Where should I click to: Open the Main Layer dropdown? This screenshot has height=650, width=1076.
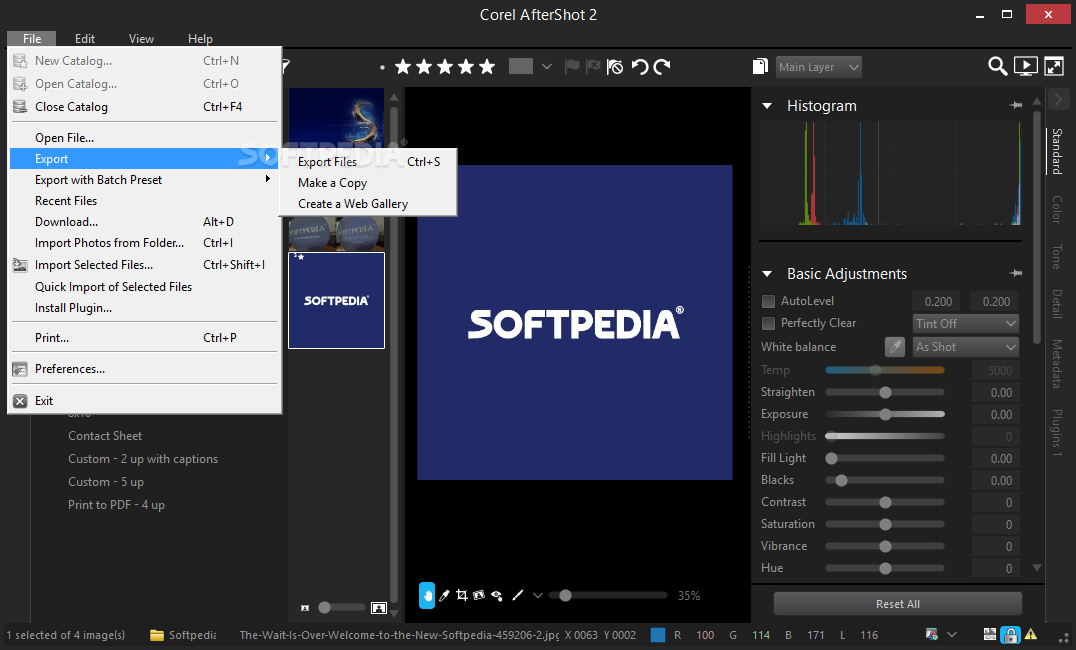pyautogui.click(x=819, y=67)
